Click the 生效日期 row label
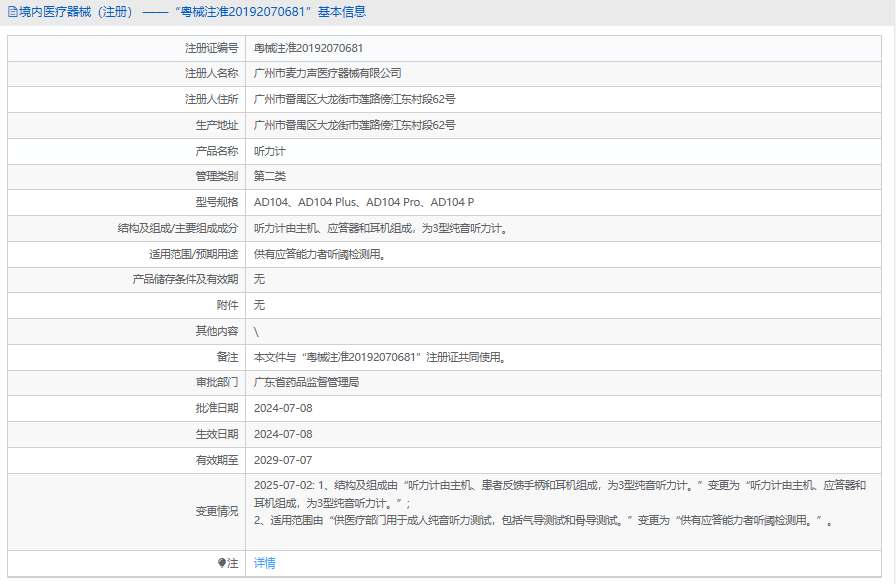 point(217,434)
